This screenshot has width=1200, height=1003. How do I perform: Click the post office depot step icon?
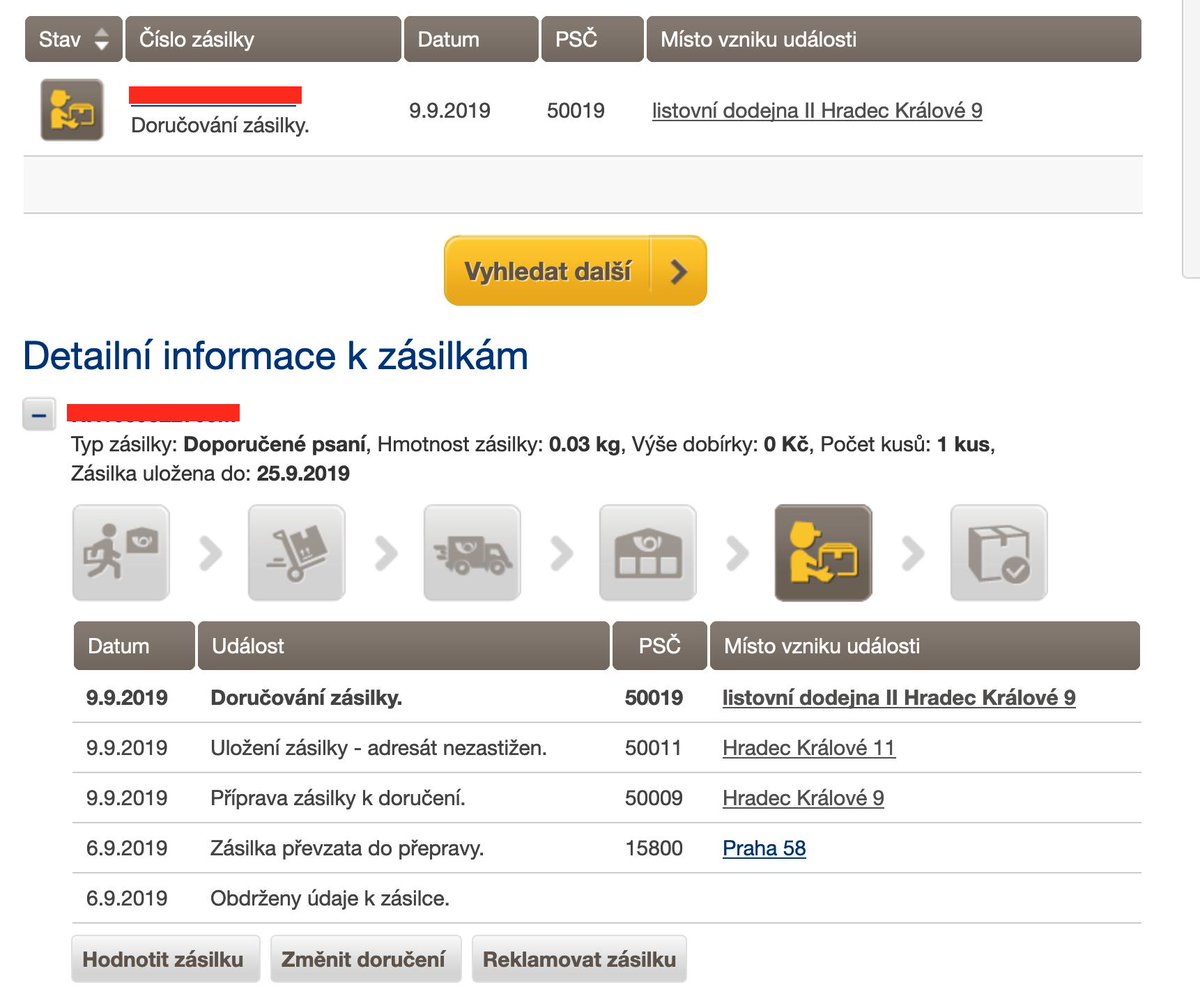click(648, 552)
